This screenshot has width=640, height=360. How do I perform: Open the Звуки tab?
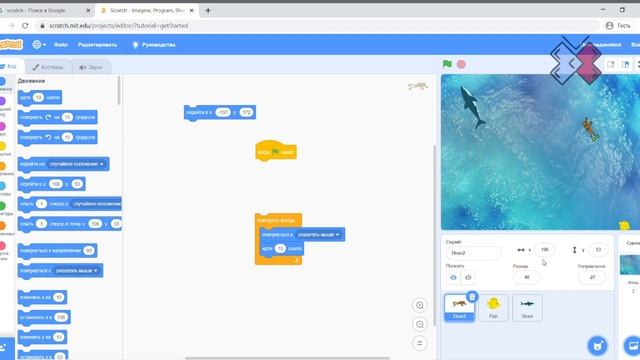click(x=91, y=67)
